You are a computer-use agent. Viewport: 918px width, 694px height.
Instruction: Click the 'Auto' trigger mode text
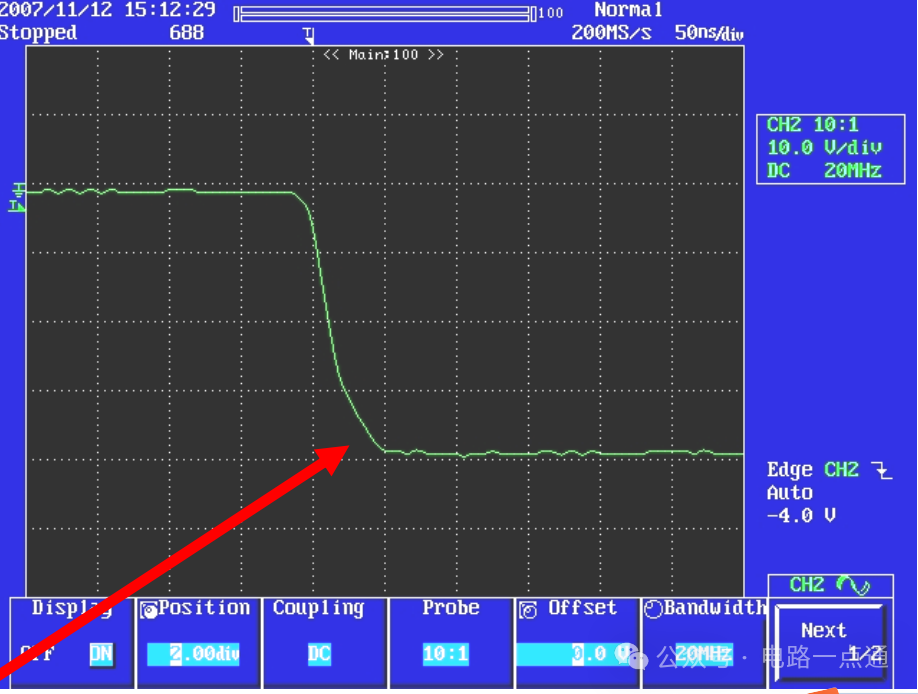pyautogui.click(x=790, y=493)
